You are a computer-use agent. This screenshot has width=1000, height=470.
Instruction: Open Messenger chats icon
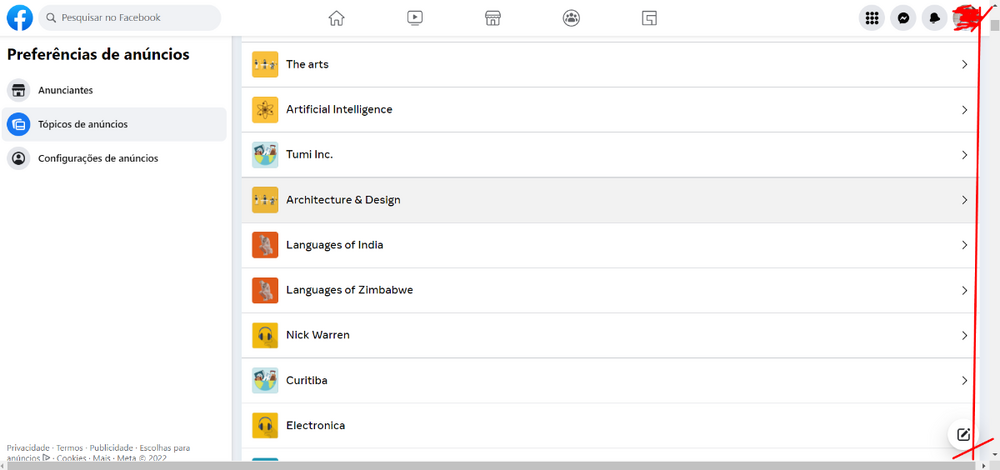pos(903,18)
